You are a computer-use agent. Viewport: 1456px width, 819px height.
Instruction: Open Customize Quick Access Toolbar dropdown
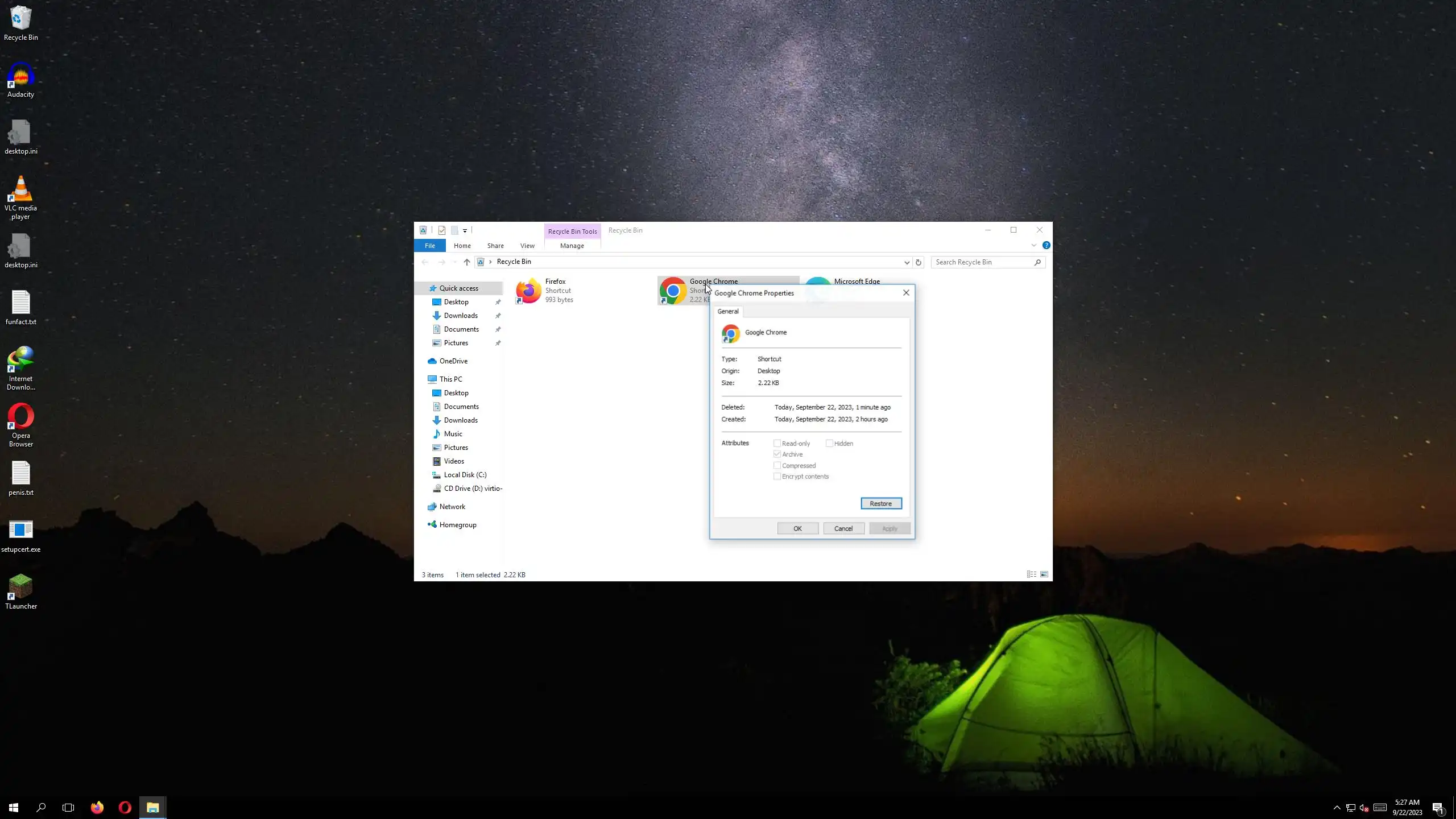pos(465,230)
